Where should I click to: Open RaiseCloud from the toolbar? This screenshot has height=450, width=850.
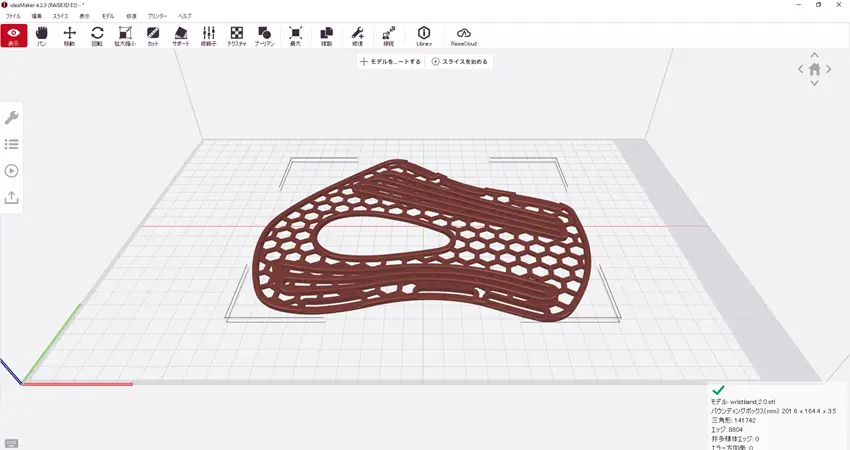(x=464, y=37)
